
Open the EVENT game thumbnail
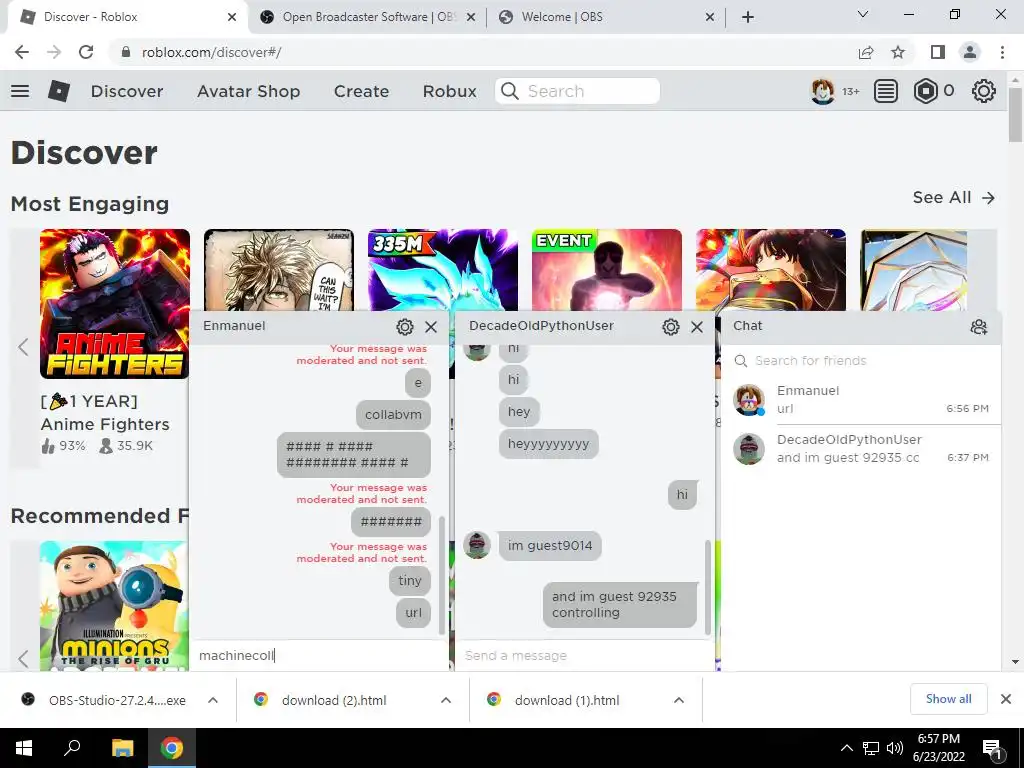click(607, 270)
